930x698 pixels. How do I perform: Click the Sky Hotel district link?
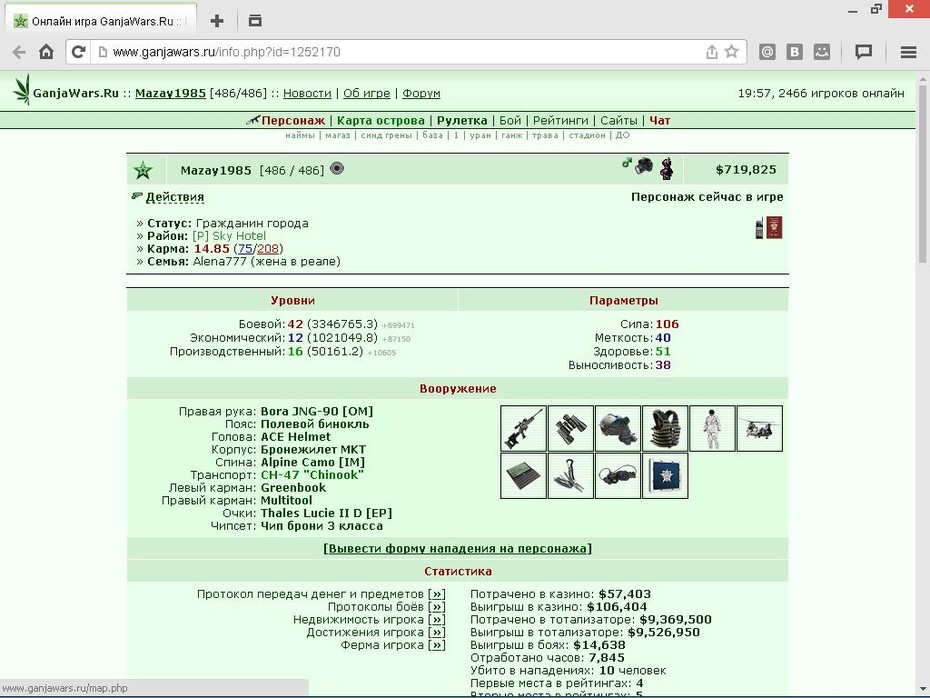click(229, 236)
